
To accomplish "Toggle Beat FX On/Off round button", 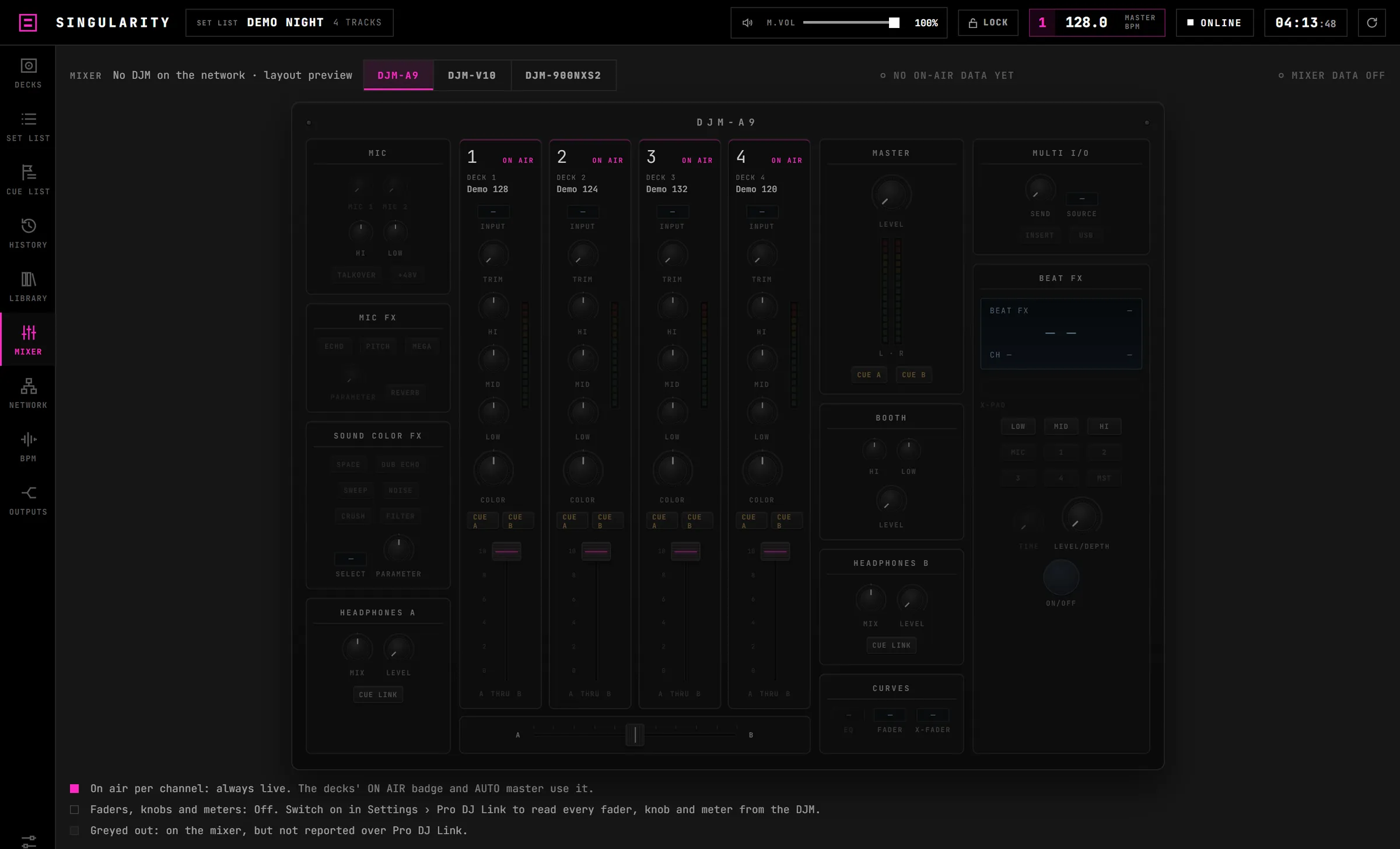I will [x=1061, y=578].
